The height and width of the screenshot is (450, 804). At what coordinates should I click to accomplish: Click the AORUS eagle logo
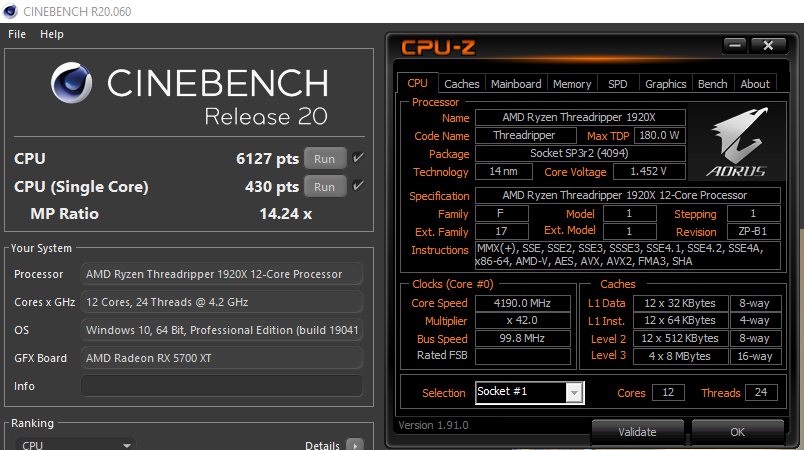click(x=736, y=142)
